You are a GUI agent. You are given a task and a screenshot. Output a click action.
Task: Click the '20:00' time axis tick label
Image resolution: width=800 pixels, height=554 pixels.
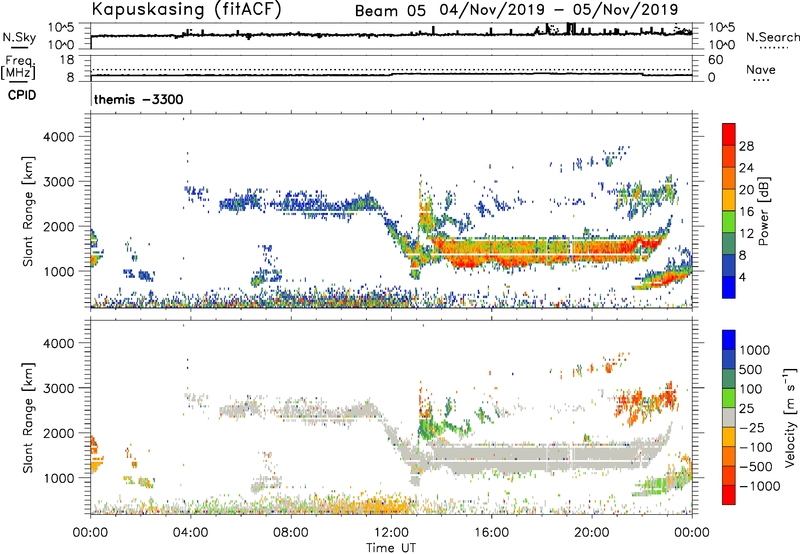[592, 533]
